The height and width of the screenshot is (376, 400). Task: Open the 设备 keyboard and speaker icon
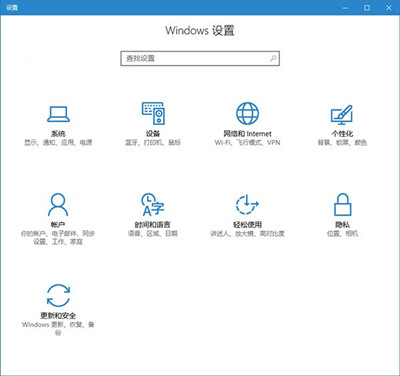[153, 113]
